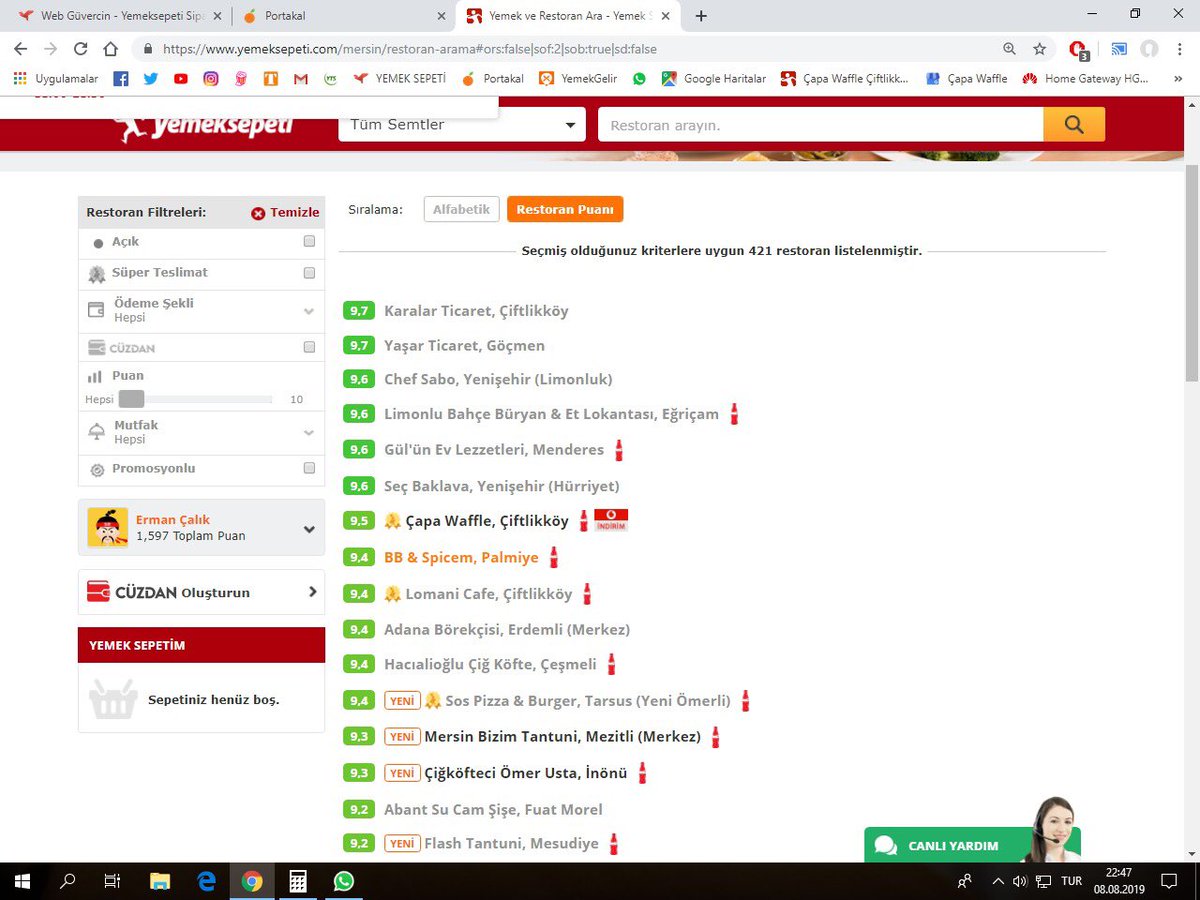The image size is (1200, 900).
Task: Click the red extension icon with badge
Action: click(1078, 49)
